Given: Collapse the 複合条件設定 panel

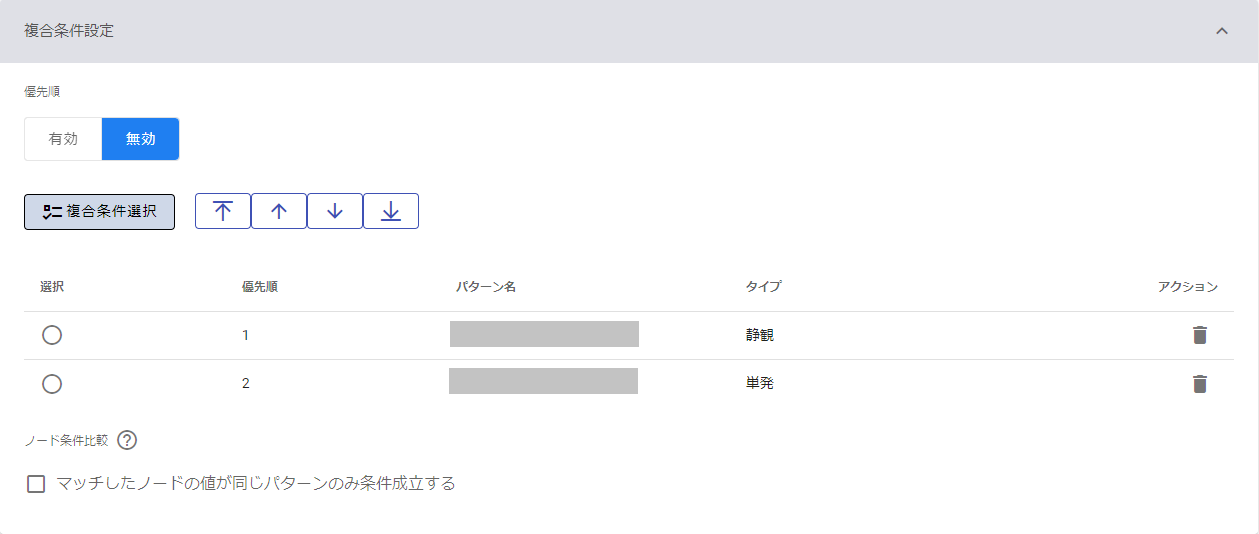Looking at the screenshot, I should [1221, 31].
